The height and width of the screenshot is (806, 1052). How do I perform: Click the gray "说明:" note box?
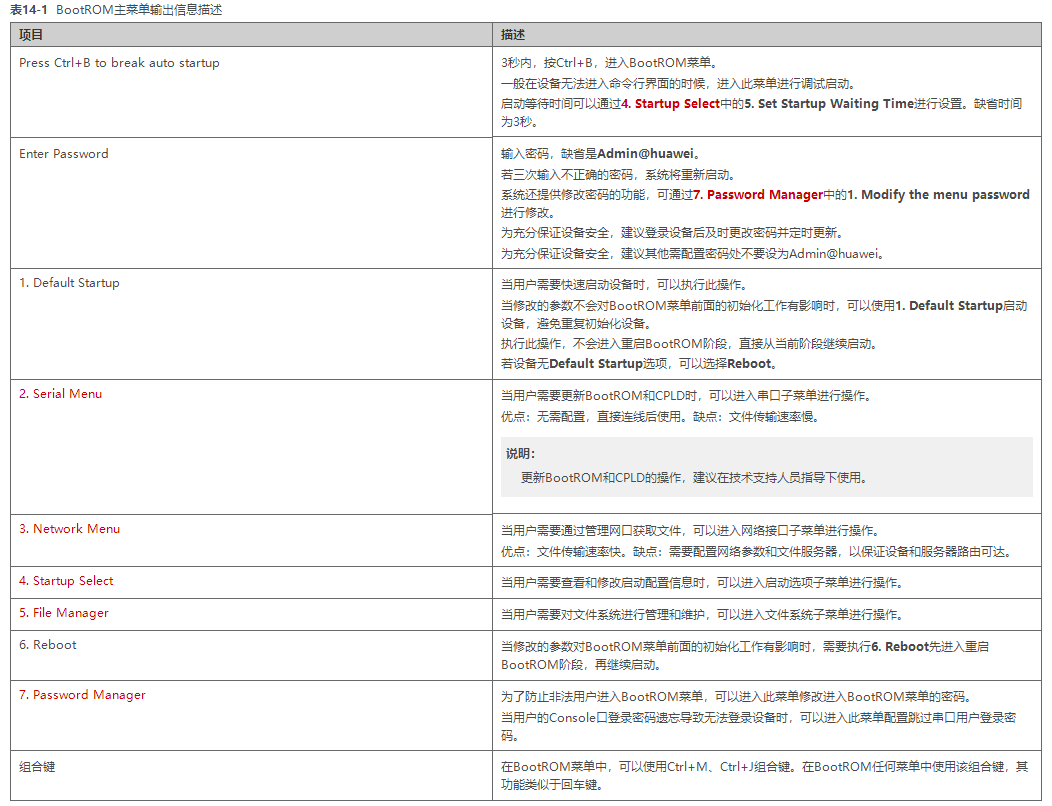click(765, 466)
